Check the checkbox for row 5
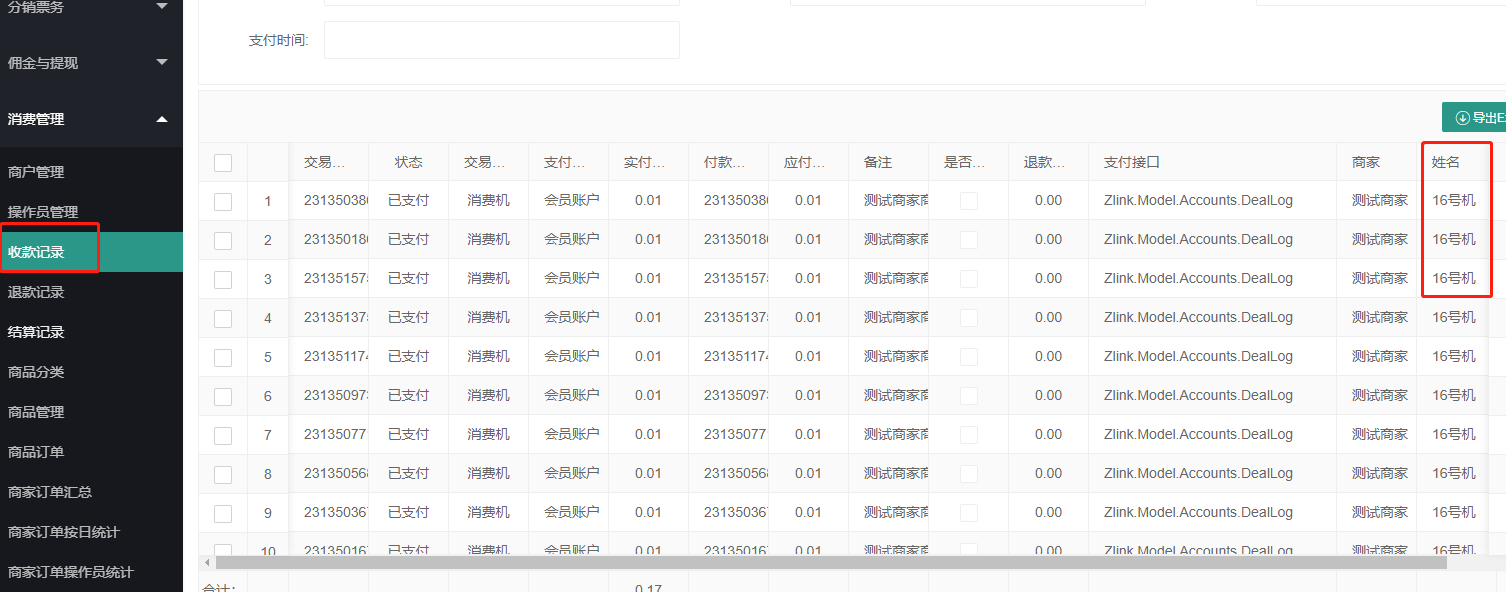The height and width of the screenshot is (592, 1506). (x=223, y=357)
